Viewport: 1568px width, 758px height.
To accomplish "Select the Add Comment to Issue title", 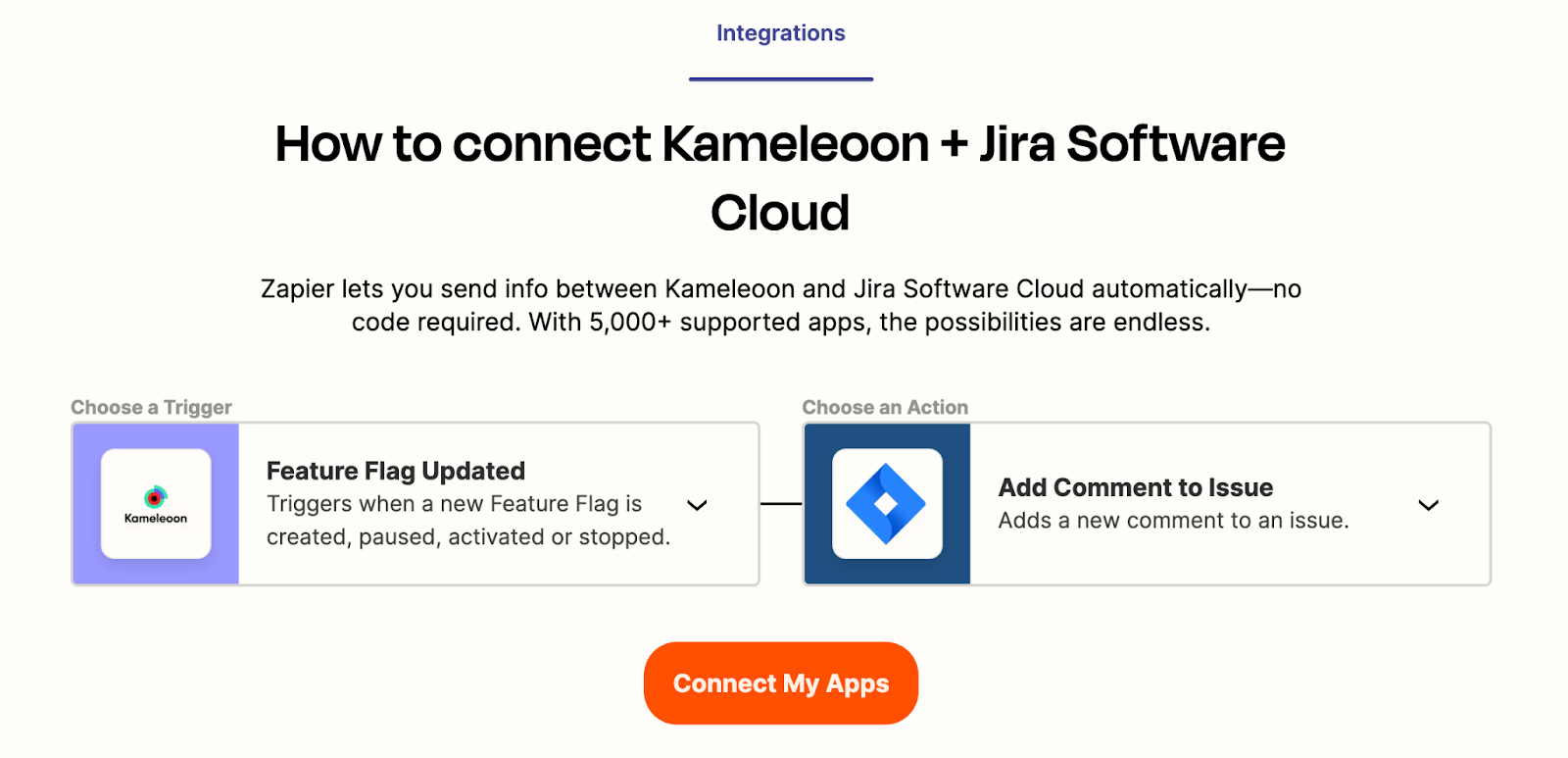I will pyautogui.click(x=1136, y=487).
